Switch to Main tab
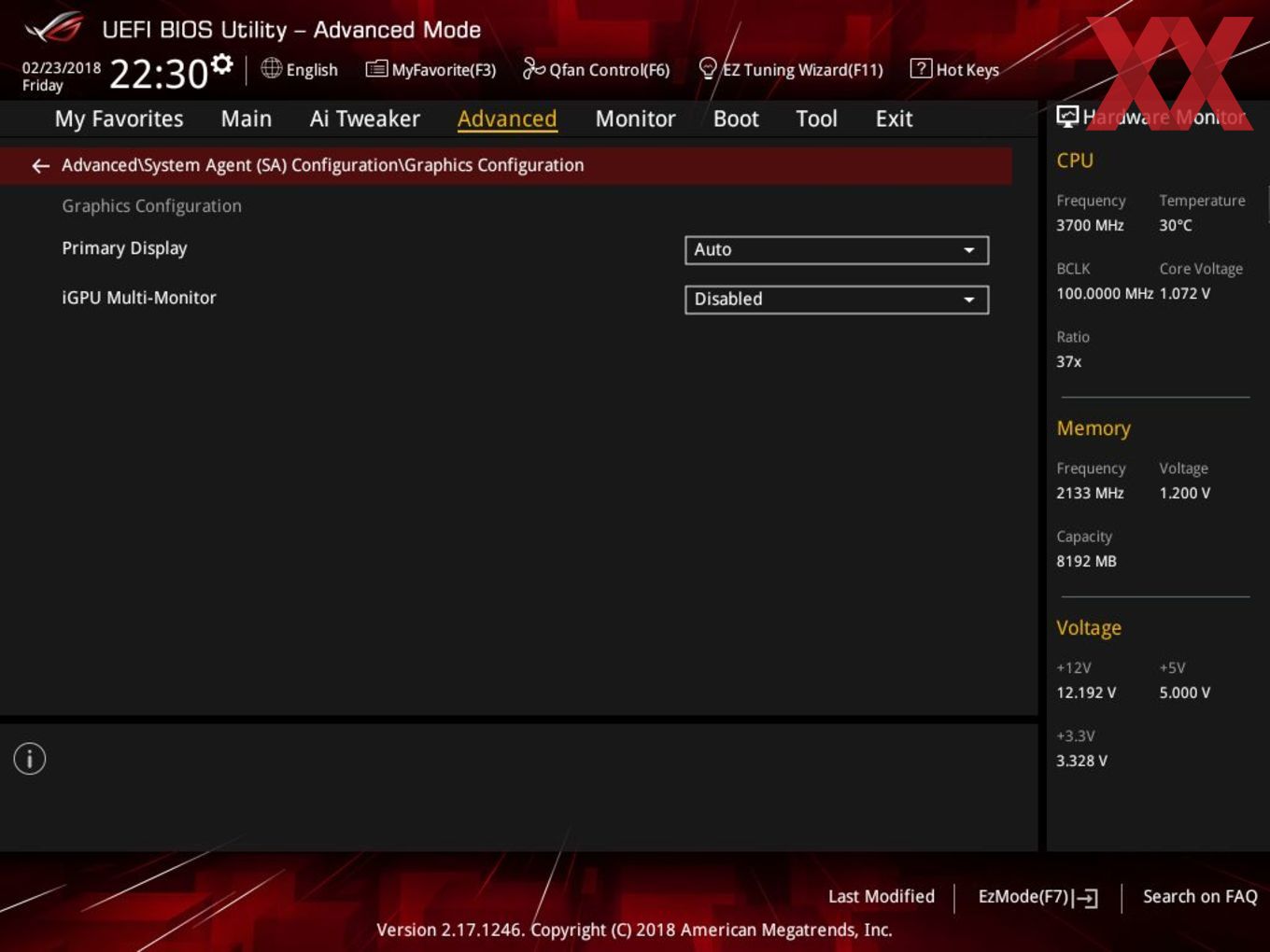The width and height of the screenshot is (1270, 952). [x=247, y=119]
